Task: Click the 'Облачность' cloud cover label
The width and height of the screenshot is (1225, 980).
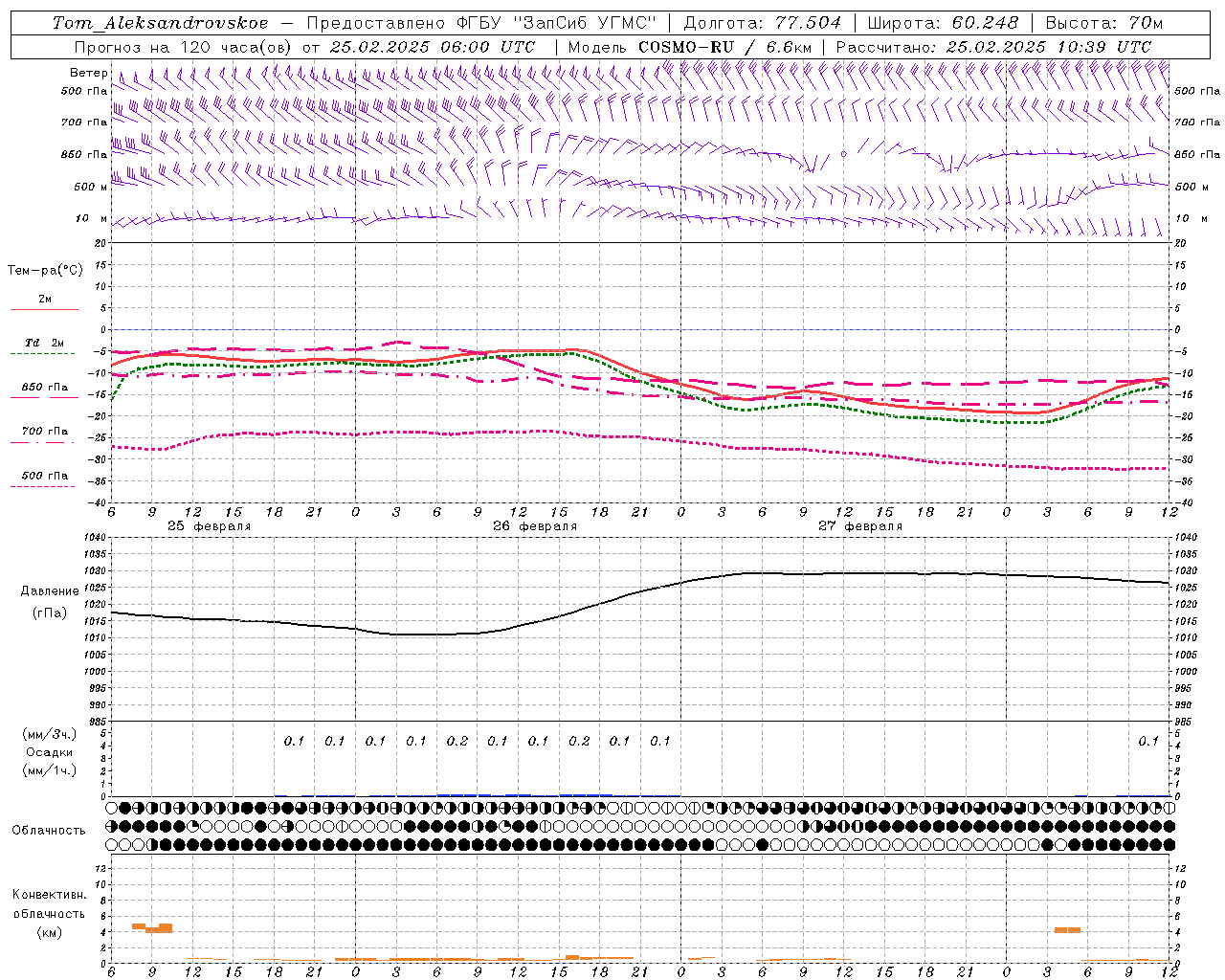Action: tap(49, 830)
